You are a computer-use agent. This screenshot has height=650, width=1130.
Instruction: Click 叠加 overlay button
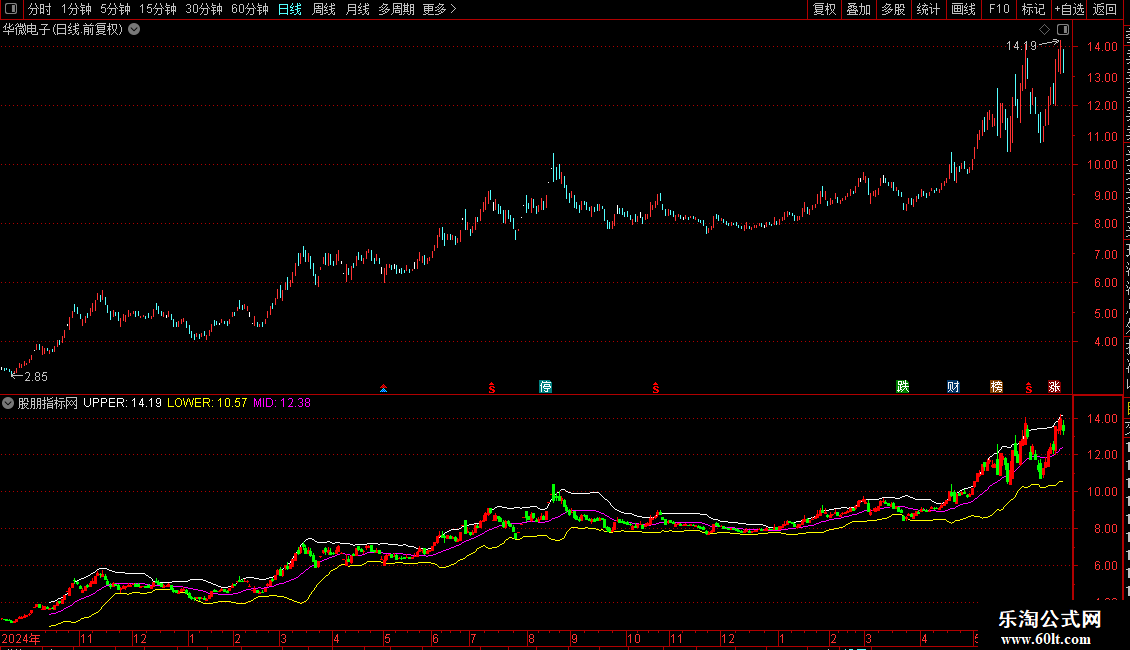(859, 9)
